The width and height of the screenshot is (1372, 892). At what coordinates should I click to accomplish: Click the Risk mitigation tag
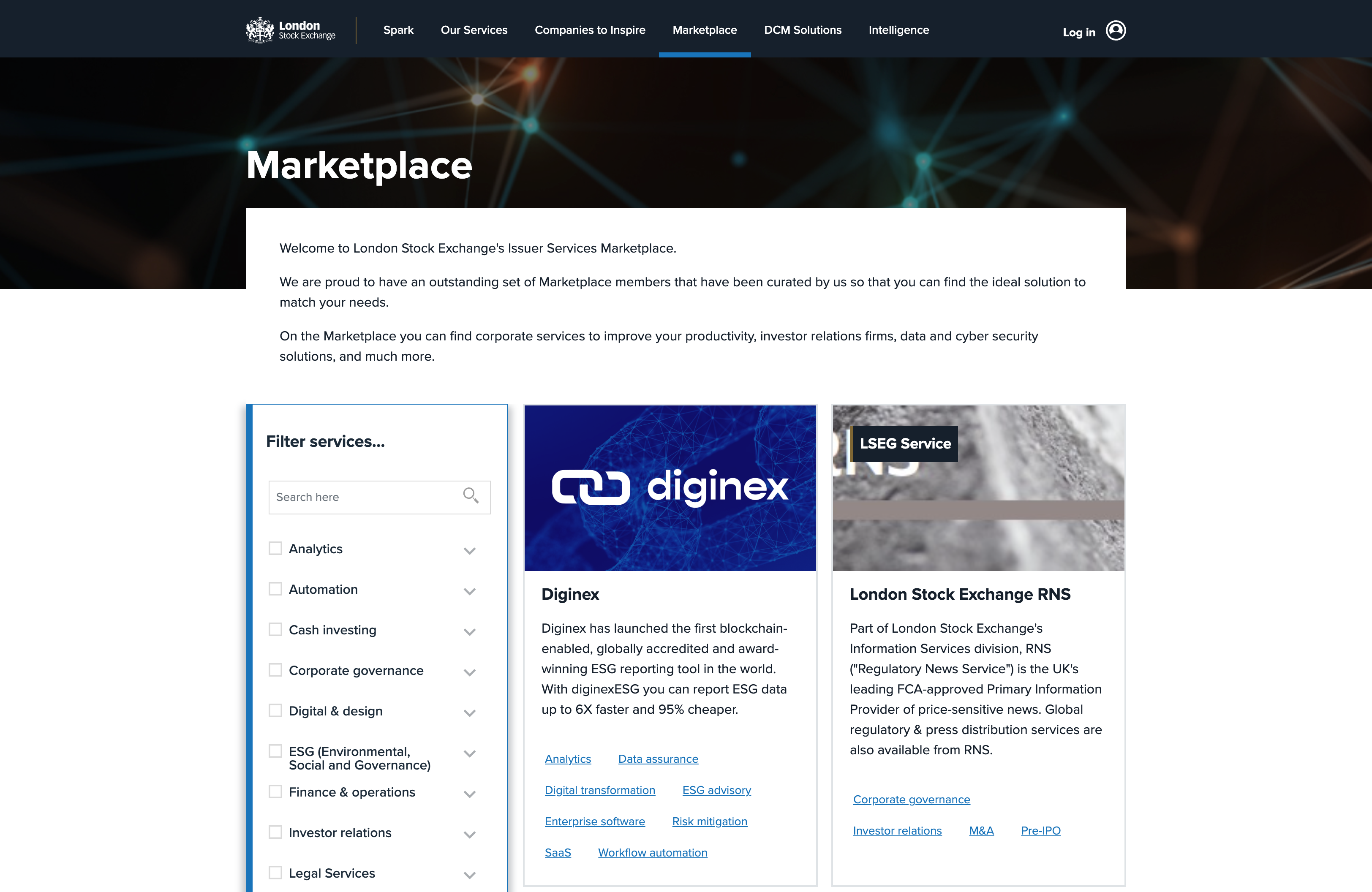709,821
